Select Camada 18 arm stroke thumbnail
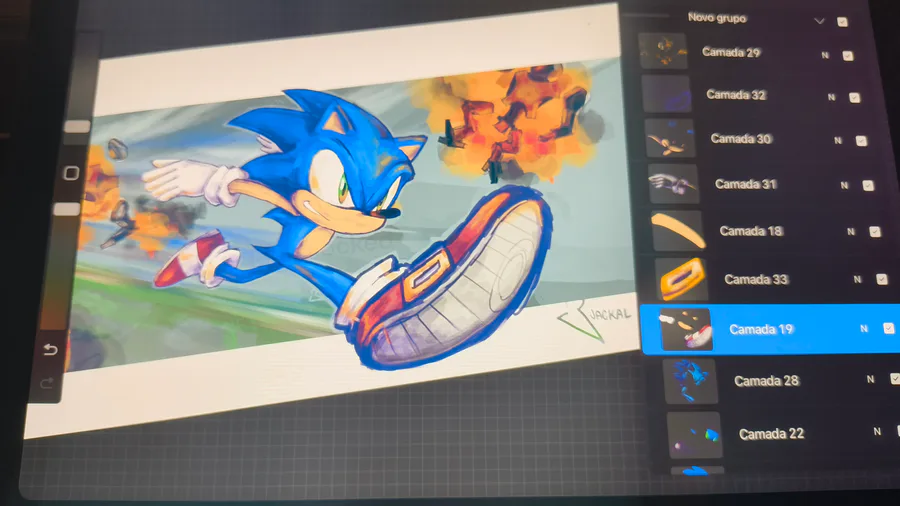The width and height of the screenshot is (900, 506). (x=678, y=231)
